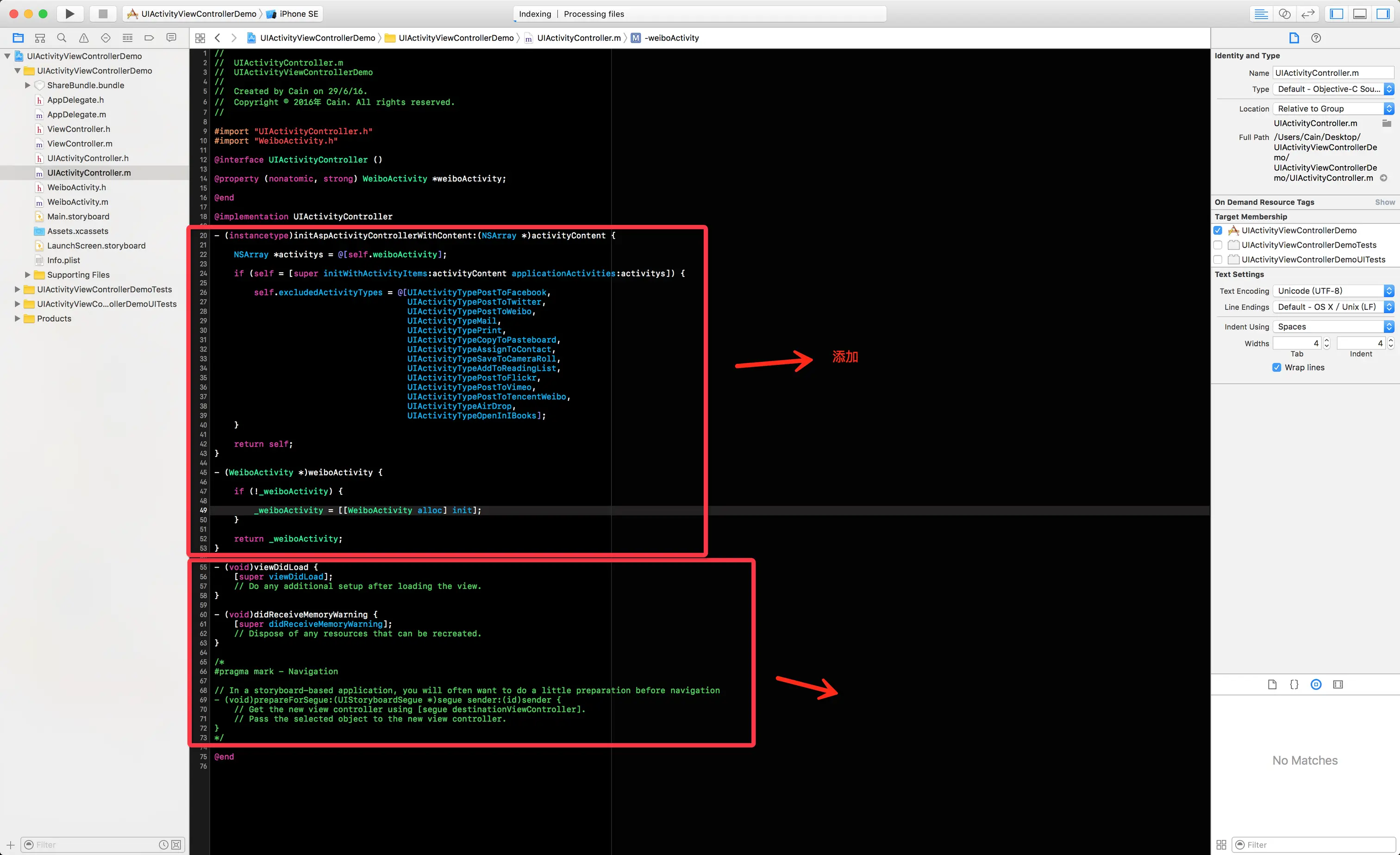Uncheck UIActivityViewControllerDemo target membership
This screenshot has height=855, width=1400.
[1218, 230]
